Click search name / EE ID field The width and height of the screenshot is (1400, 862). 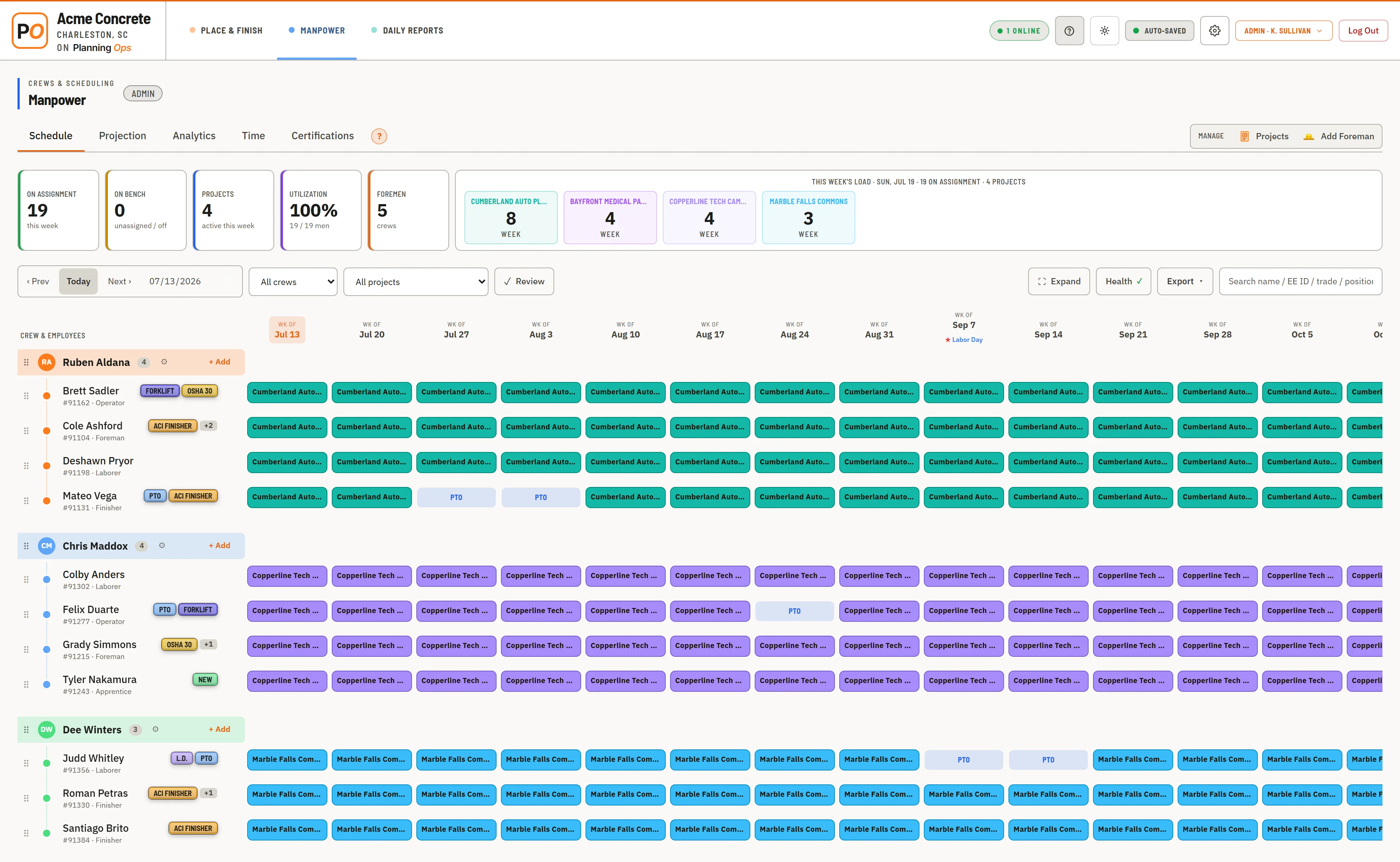pos(1300,282)
